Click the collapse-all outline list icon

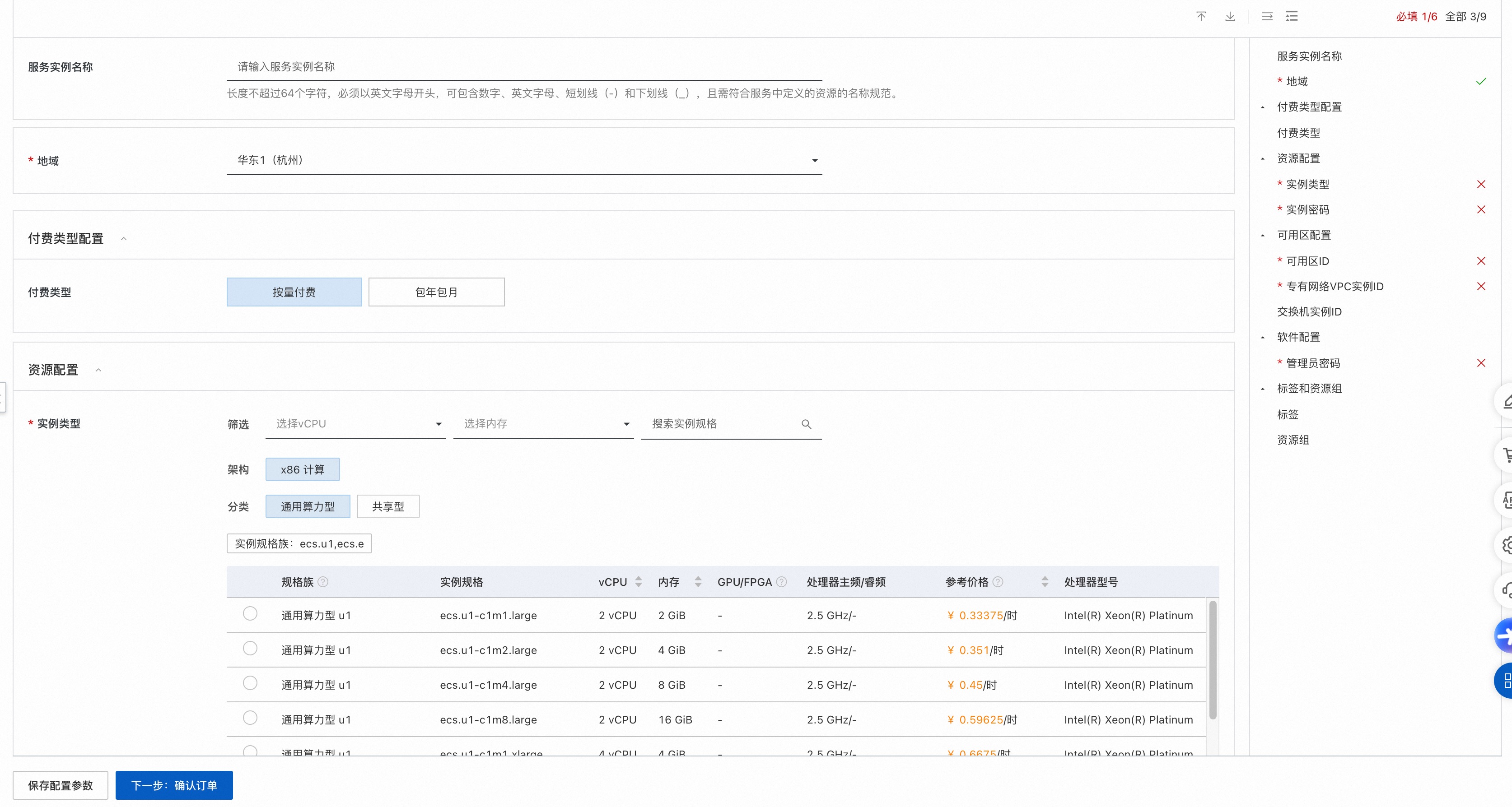[1292, 16]
